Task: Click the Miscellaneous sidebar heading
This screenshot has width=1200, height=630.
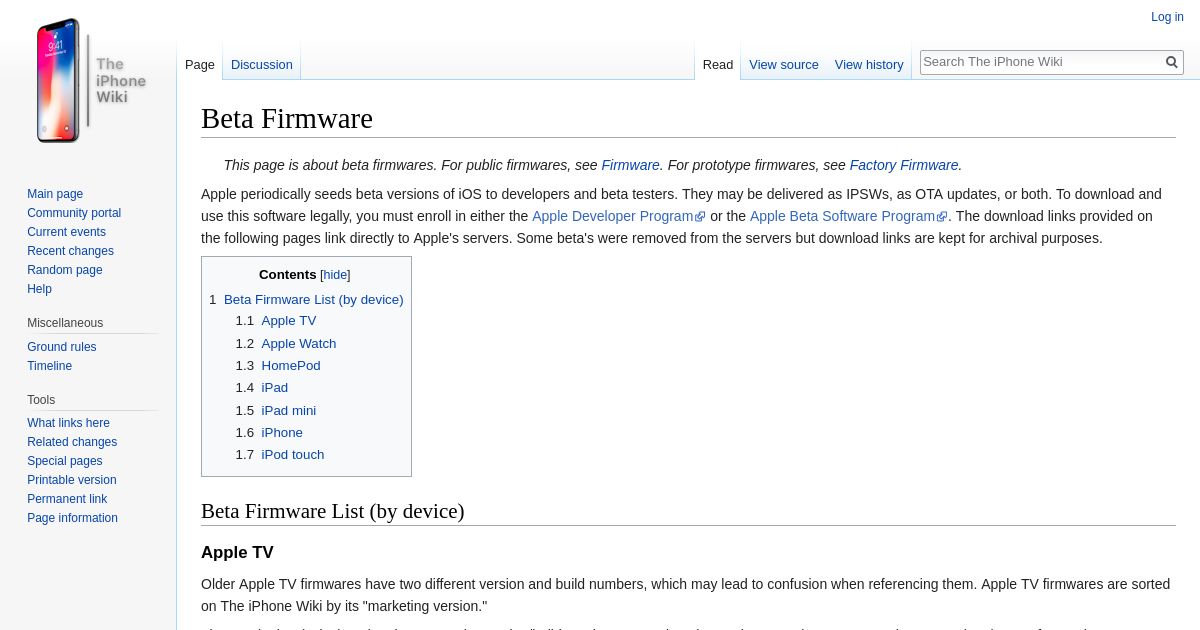Action: (x=65, y=323)
